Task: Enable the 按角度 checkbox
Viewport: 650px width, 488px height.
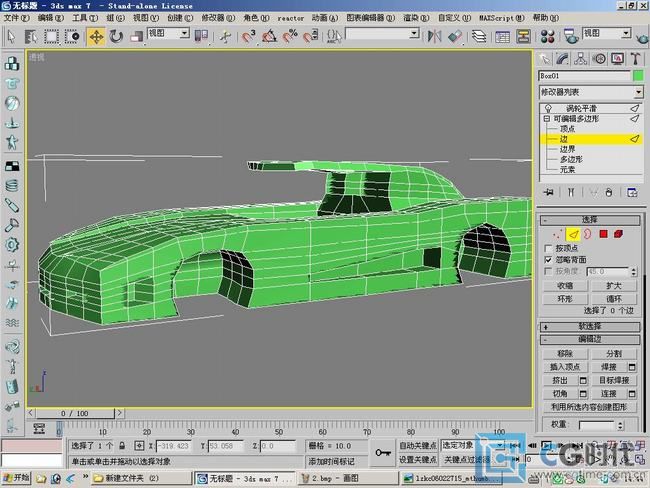Action: click(x=548, y=271)
